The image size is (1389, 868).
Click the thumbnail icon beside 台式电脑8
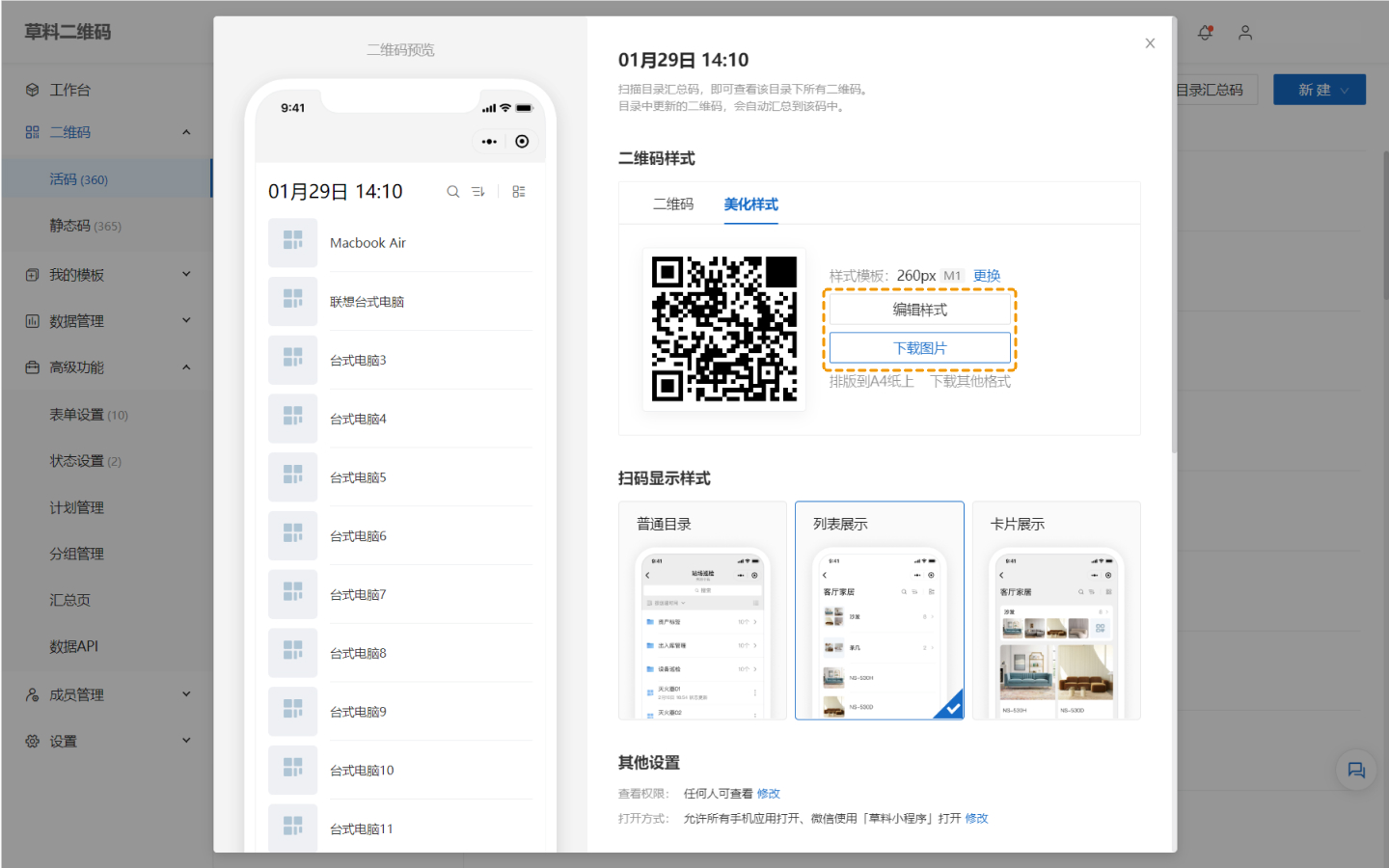tap(293, 653)
